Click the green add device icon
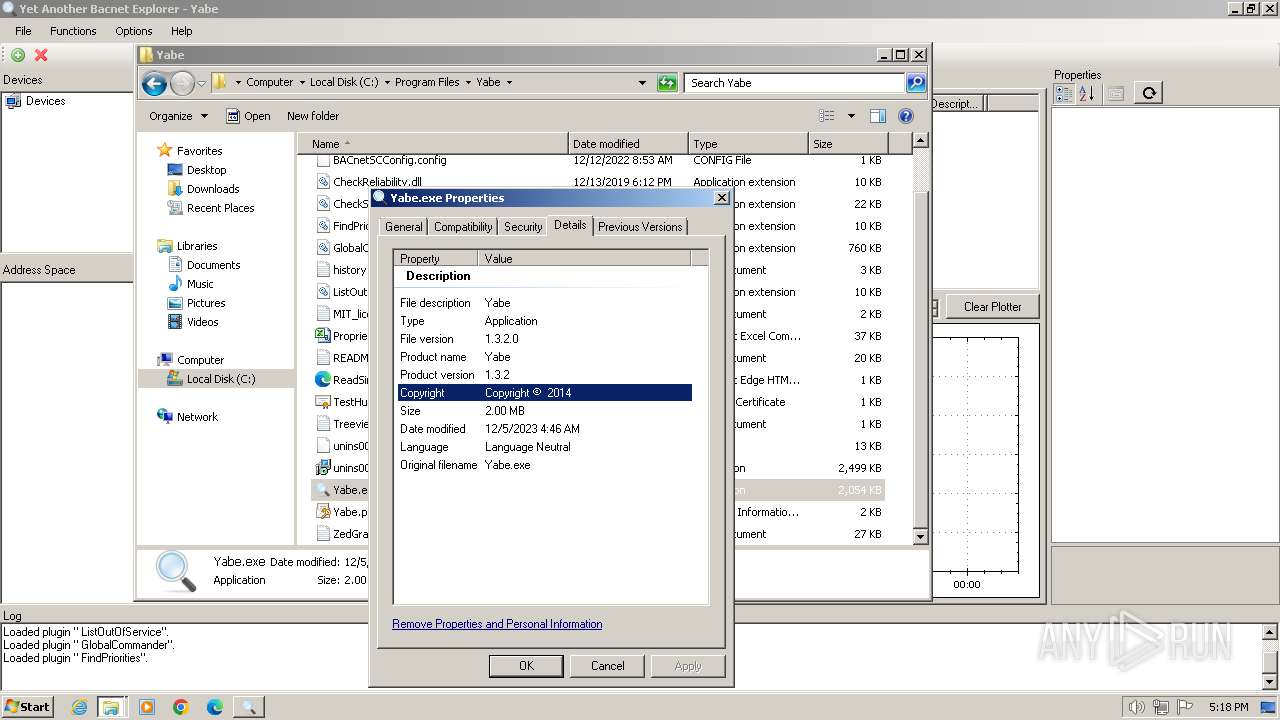 click(x=18, y=55)
